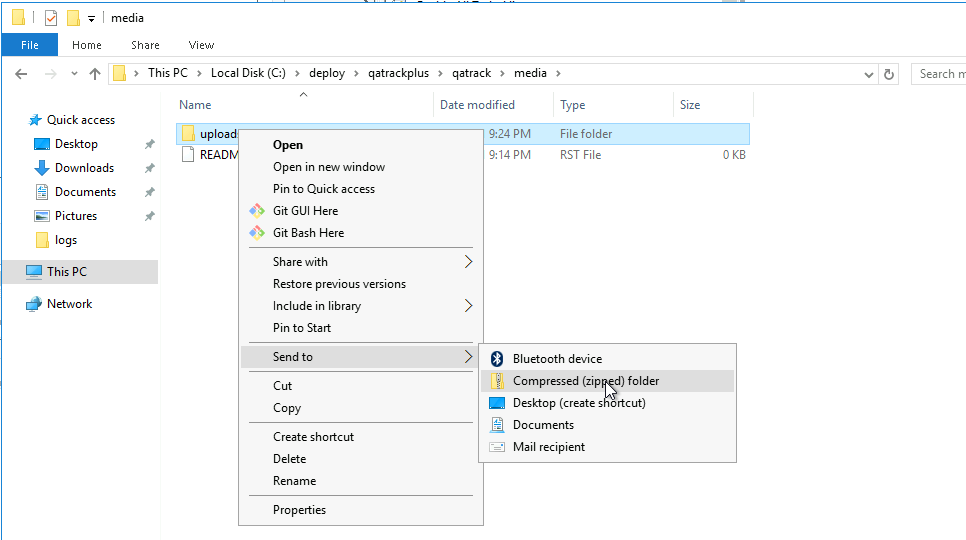Click the uploads folder icon in file list

(188, 134)
